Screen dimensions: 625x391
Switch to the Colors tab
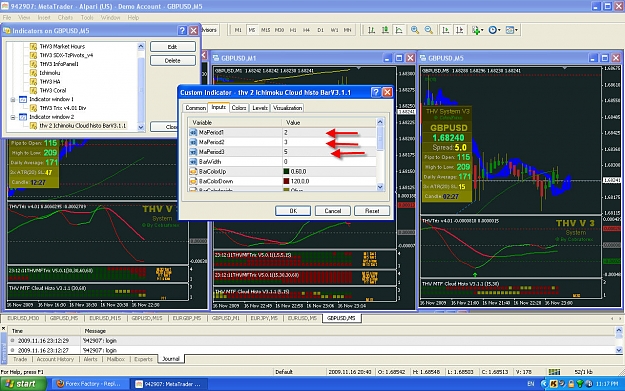[x=239, y=108]
